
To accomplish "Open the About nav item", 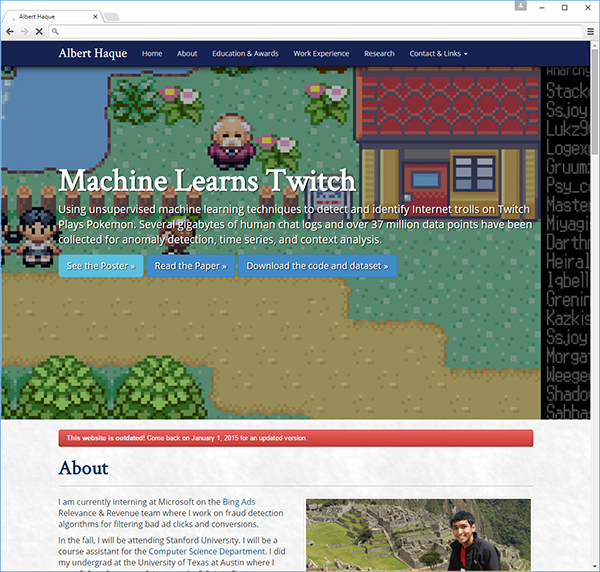I will tap(187, 54).
